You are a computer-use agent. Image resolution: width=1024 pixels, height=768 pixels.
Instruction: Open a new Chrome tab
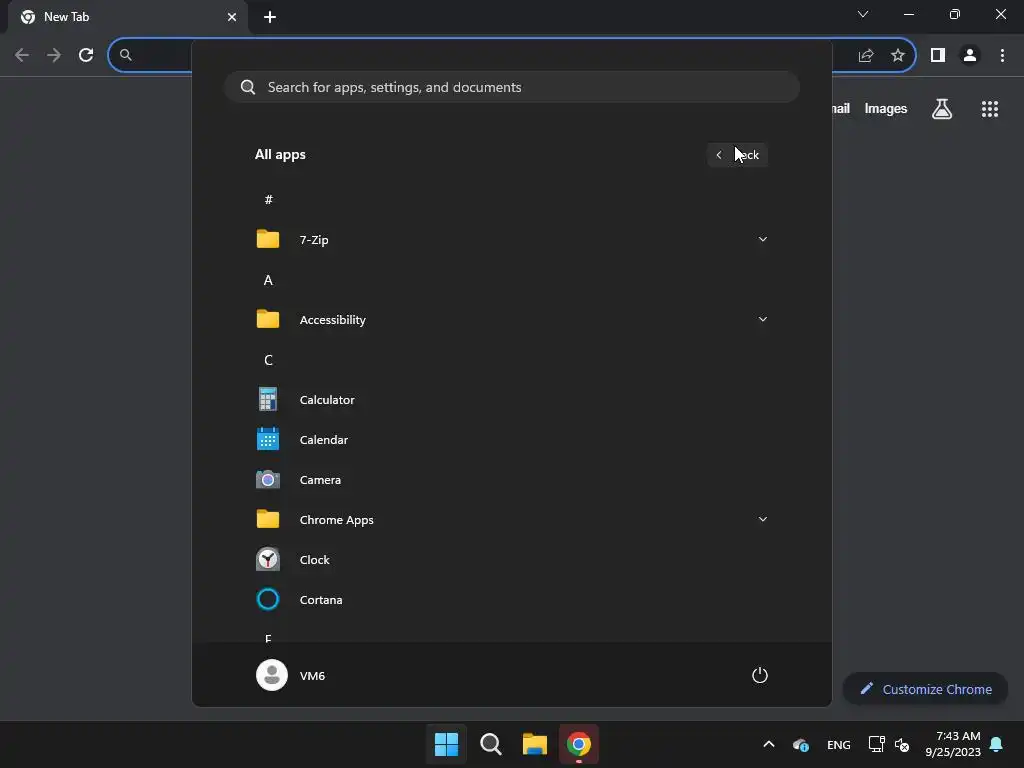pyautogui.click(x=270, y=17)
